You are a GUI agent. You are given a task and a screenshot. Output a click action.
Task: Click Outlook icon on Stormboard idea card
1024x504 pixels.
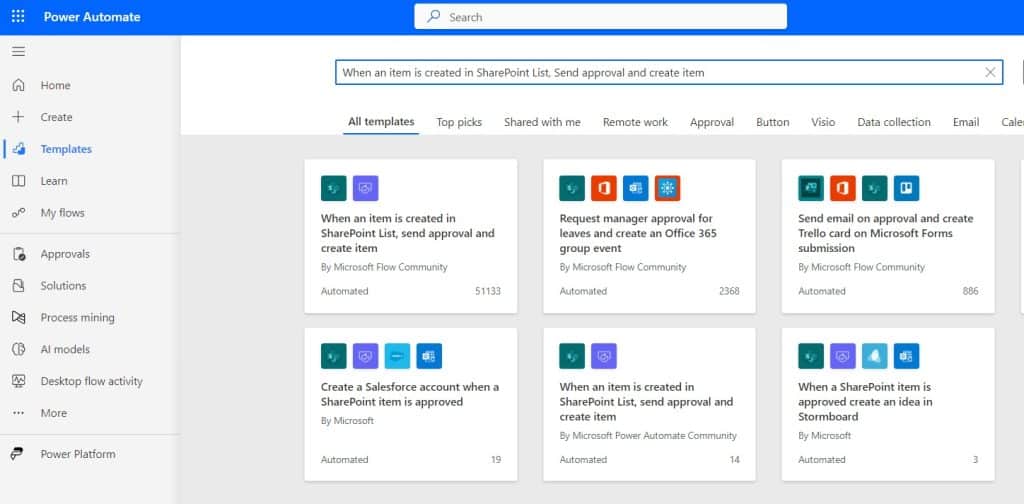(x=906, y=356)
